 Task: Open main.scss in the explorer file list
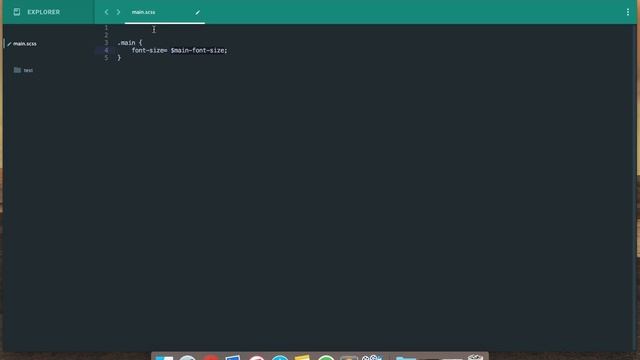(x=25, y=44)
